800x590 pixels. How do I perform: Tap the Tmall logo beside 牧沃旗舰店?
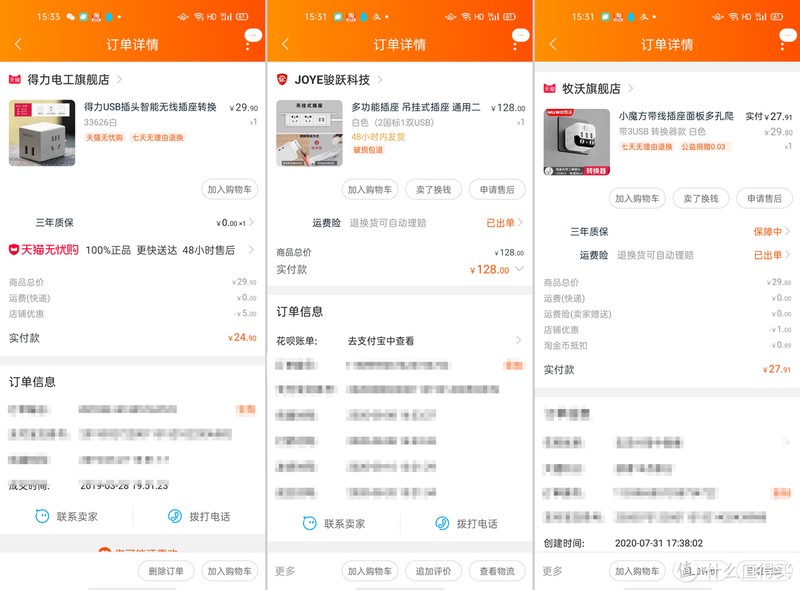(549, 89)
